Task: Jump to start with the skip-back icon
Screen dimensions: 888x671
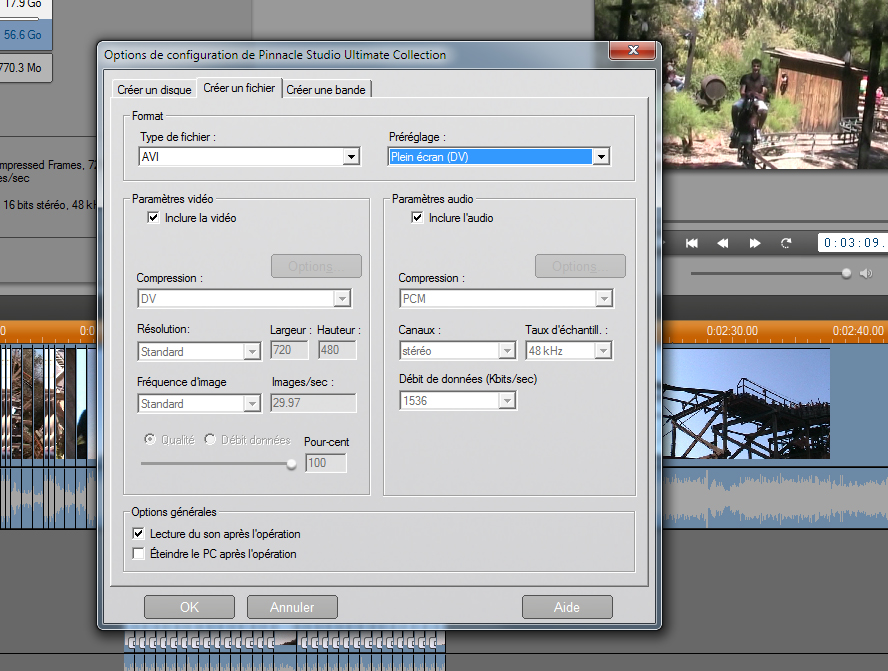Action: (x=691, y=243)
